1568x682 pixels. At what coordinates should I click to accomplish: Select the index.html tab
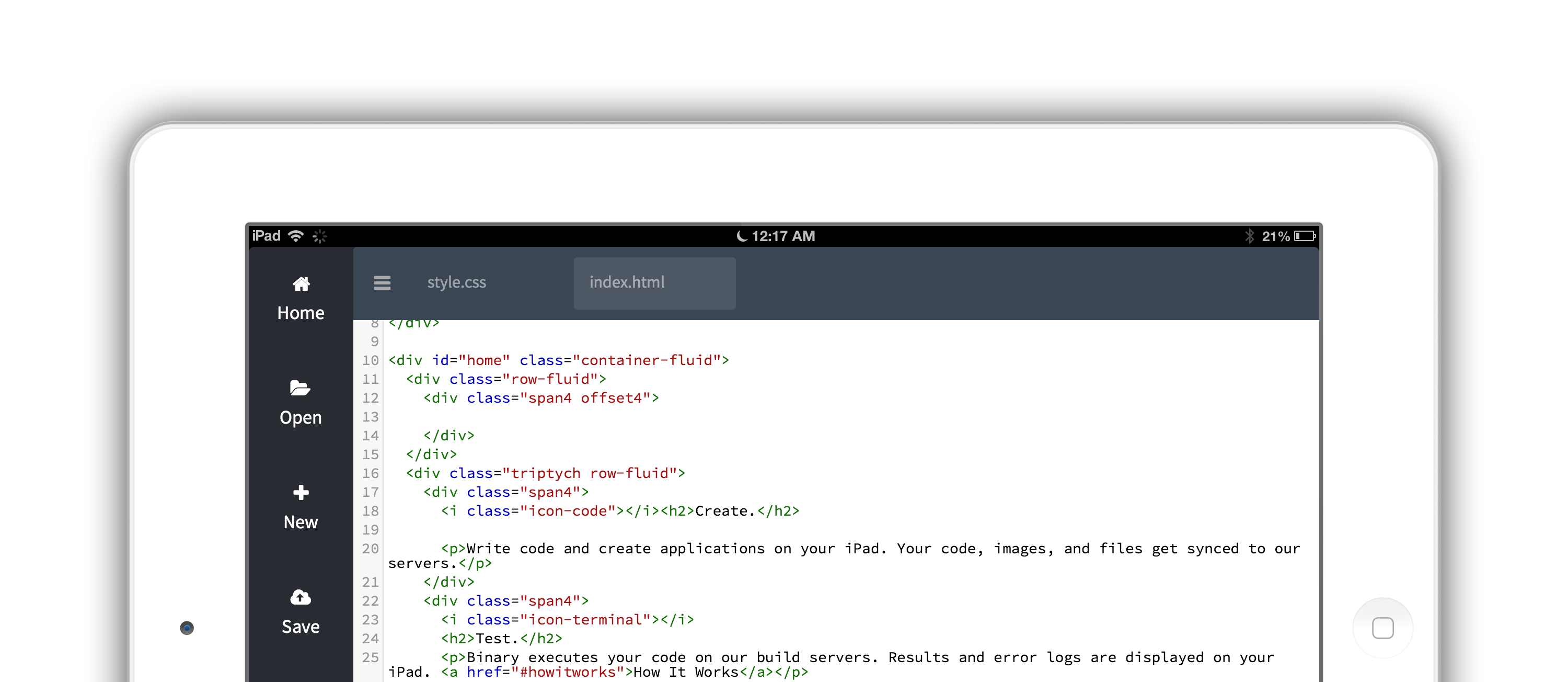coord(654,283)
